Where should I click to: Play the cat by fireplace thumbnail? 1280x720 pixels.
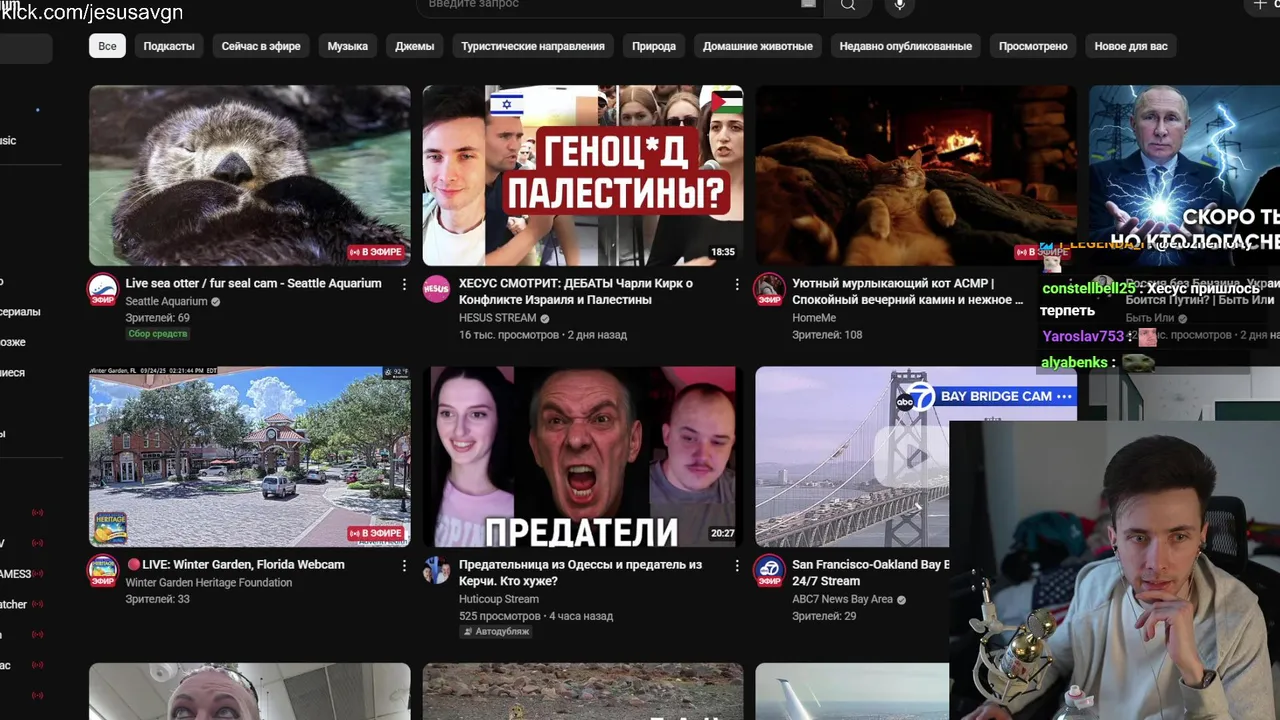pos(915,175)
